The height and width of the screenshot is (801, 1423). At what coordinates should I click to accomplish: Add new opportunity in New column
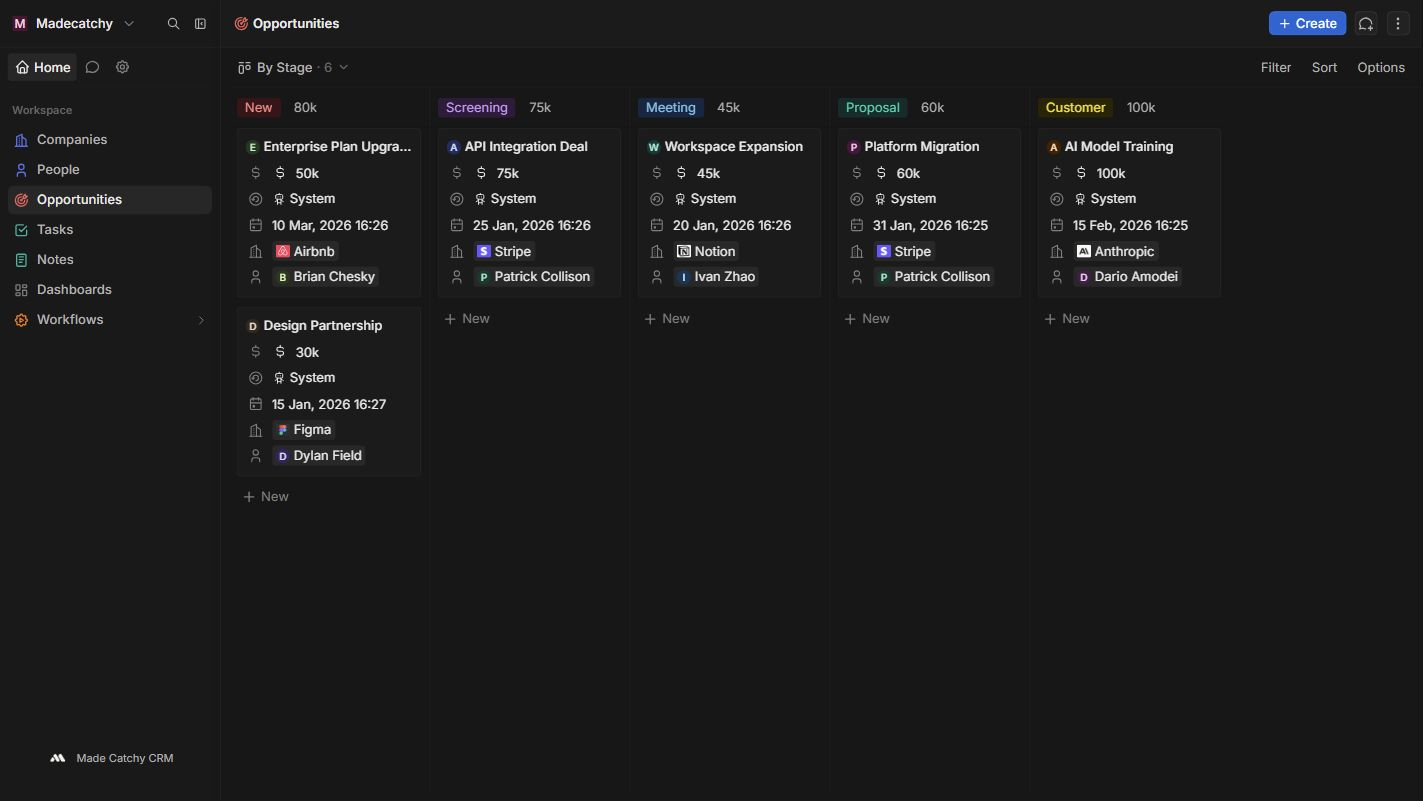[x=266, y=496]
